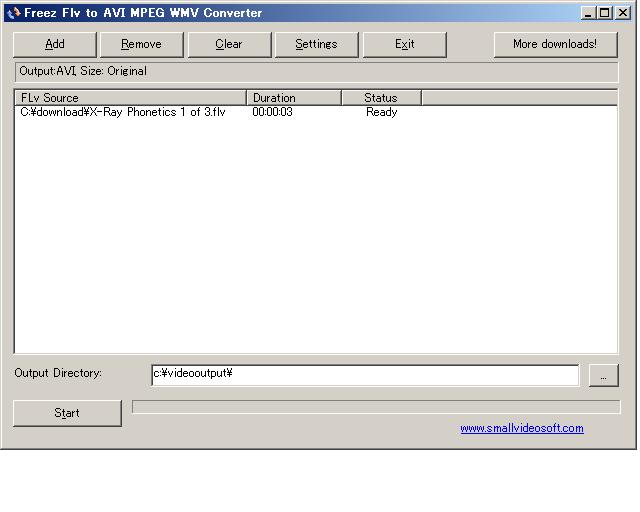Minimize the converter window
640x512 pixels.
(588, 13)
